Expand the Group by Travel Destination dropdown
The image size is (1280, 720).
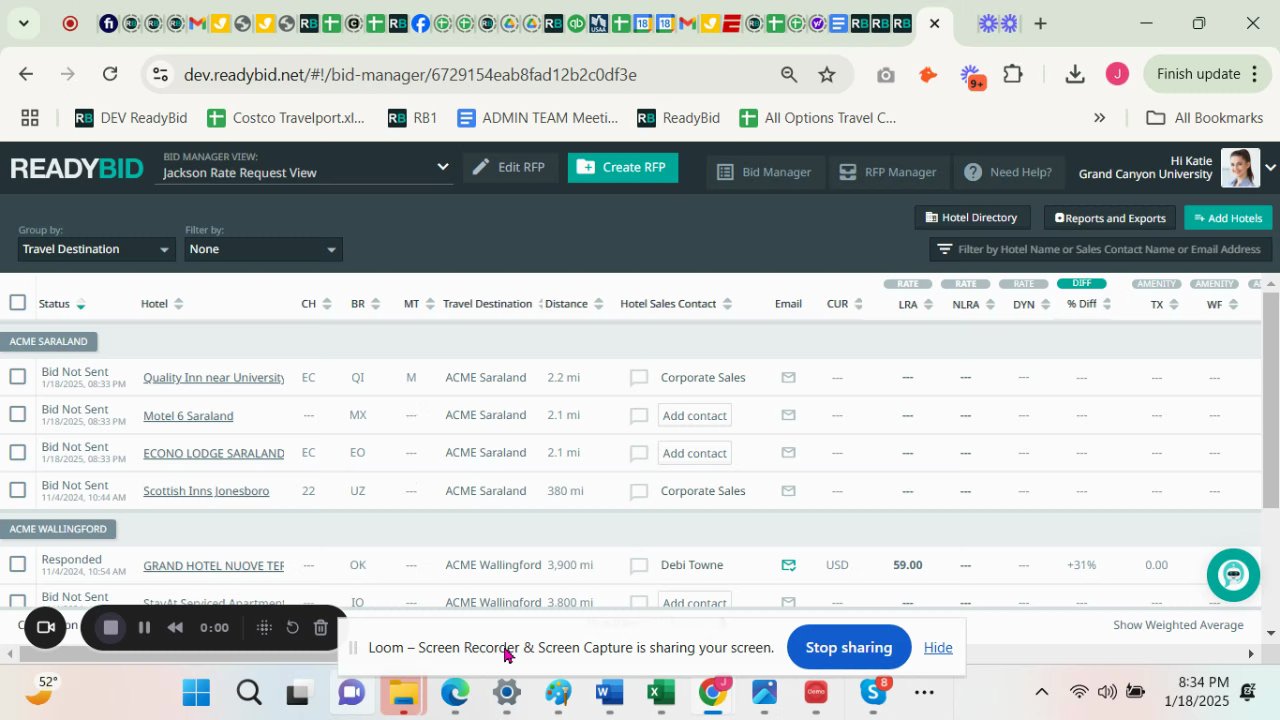96,249
